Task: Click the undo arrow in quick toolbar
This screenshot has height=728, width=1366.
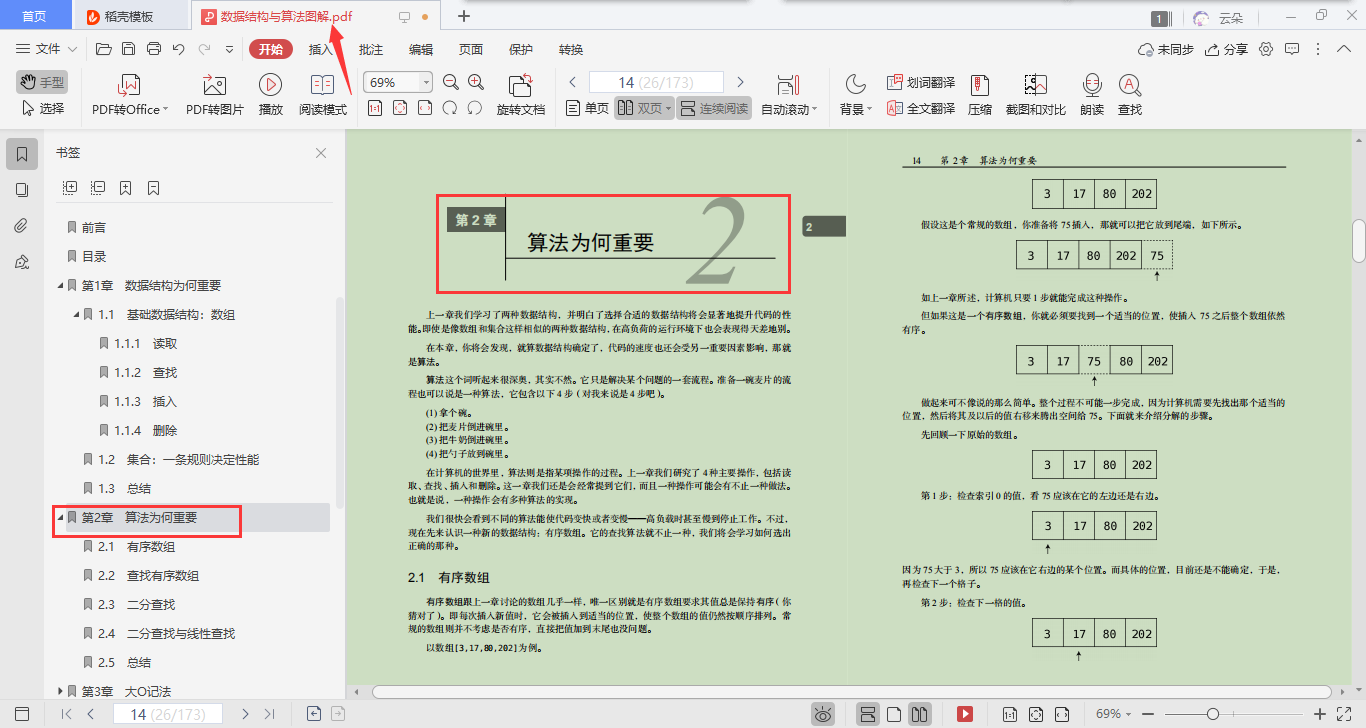Action: point(179,49)
